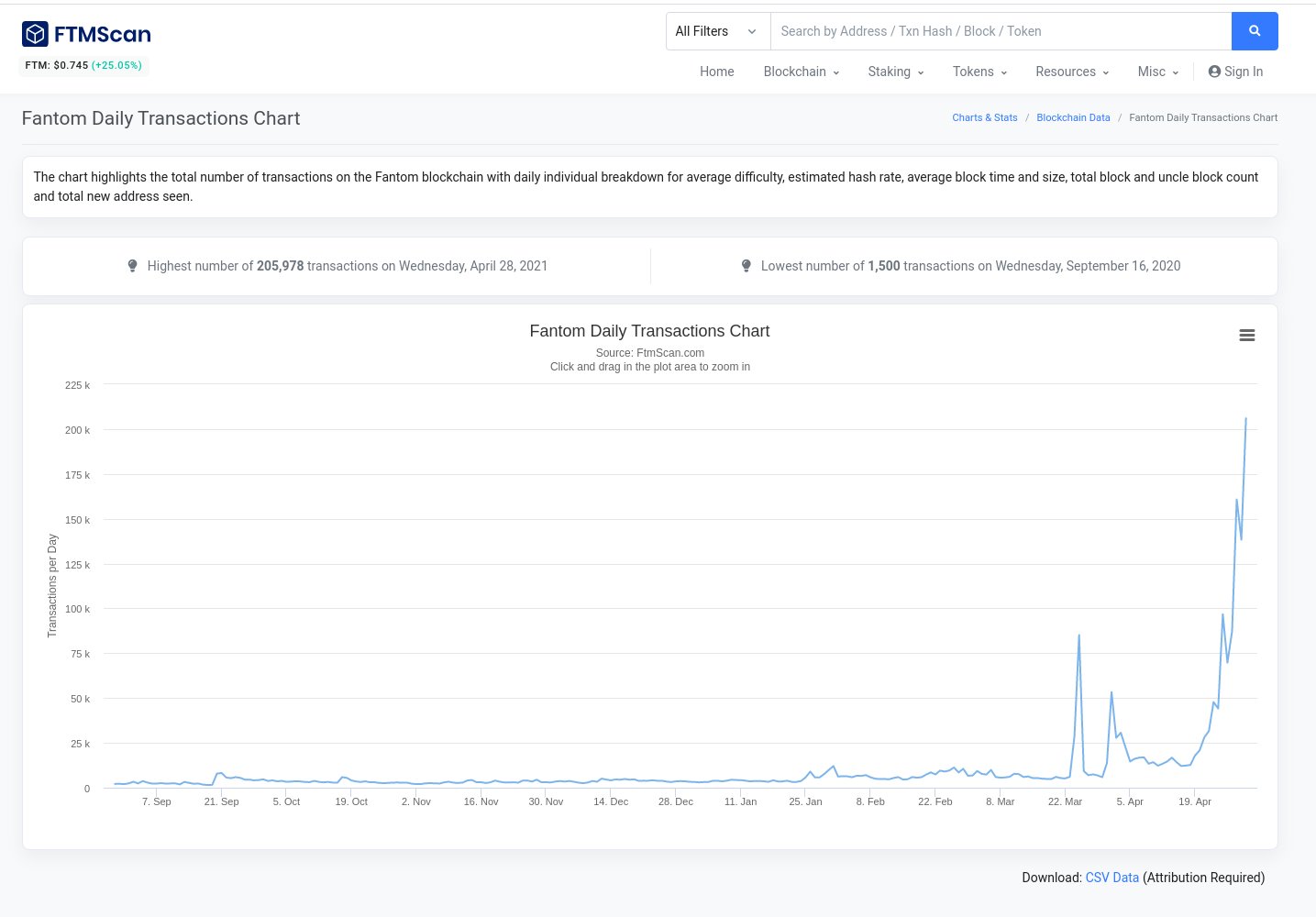Go to the Home page
1316x917 pixels.
pos(717,72)
